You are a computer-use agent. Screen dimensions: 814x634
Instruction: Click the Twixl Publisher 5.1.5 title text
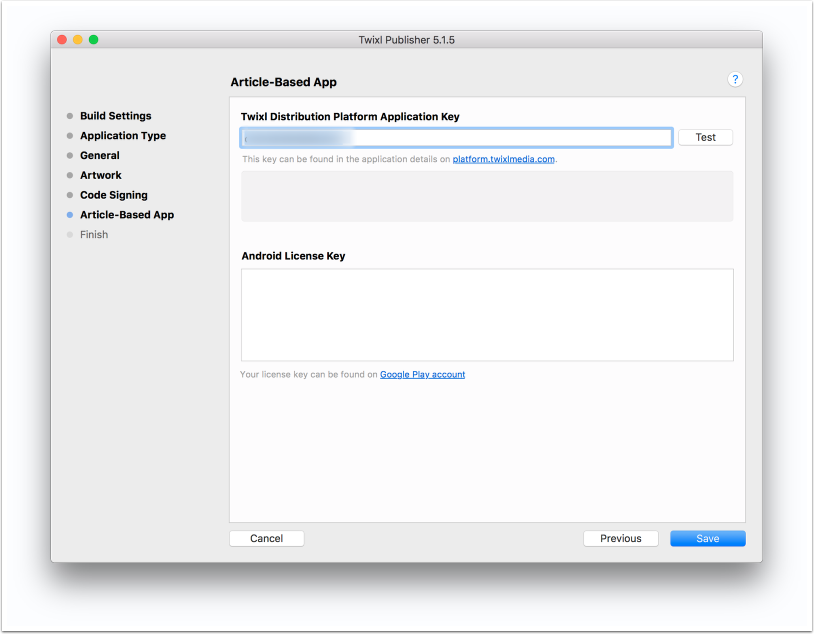[406, 40]
